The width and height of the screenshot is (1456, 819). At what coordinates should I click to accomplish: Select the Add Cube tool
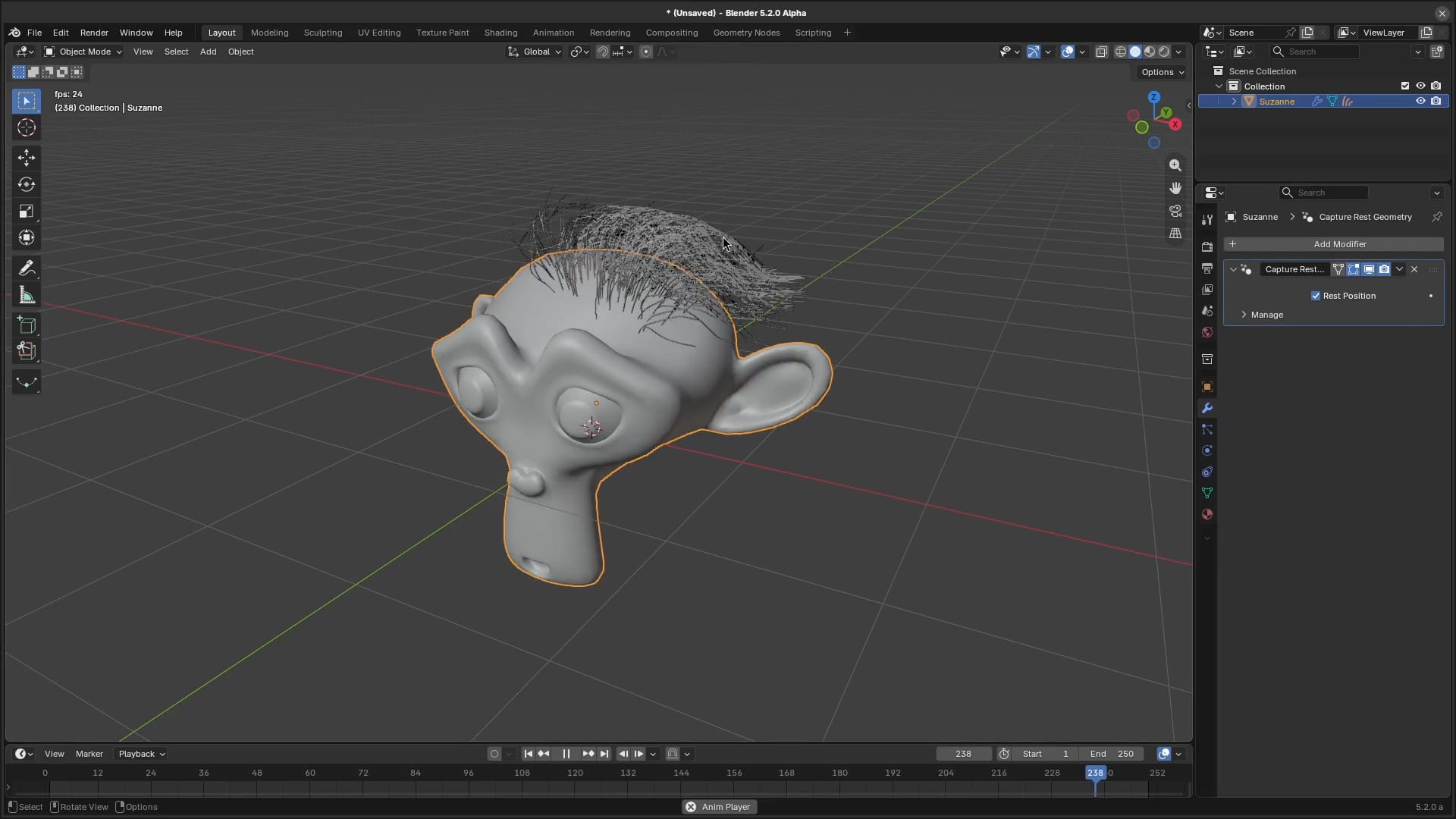pos(27,325)
